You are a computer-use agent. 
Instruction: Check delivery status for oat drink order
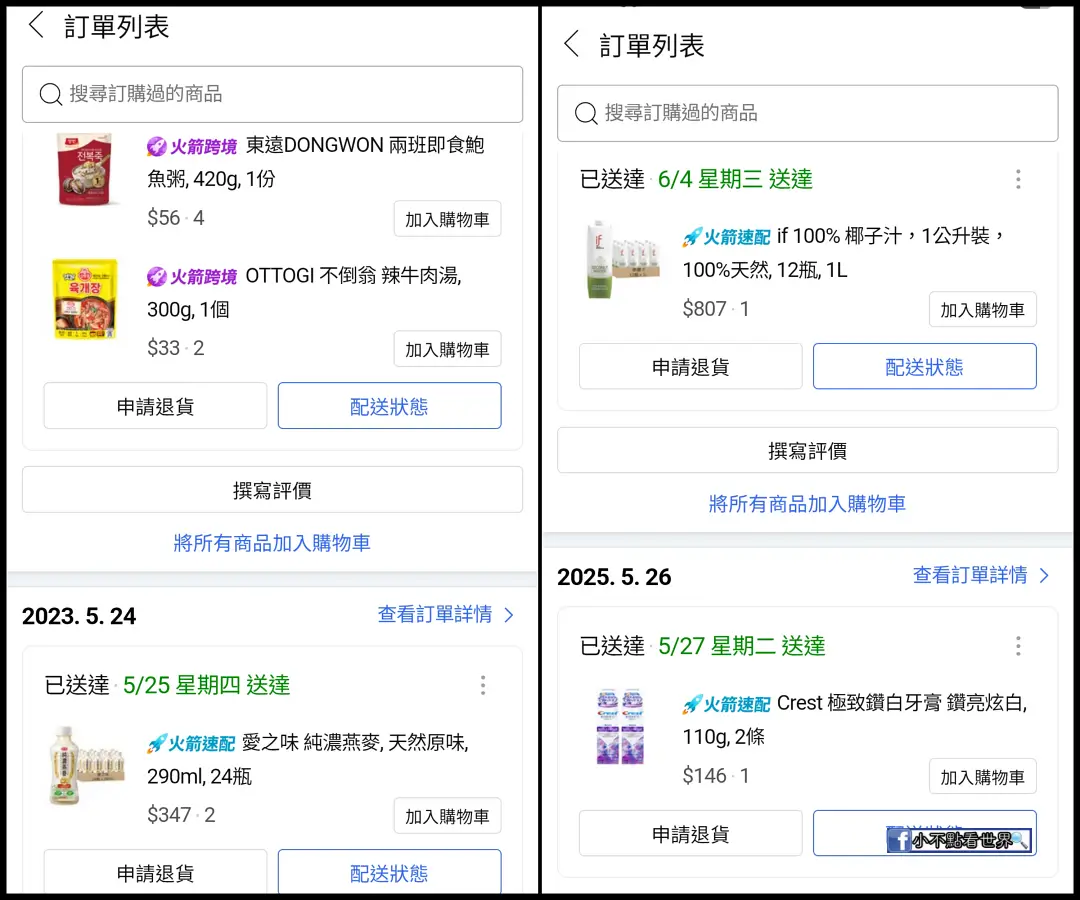click(x=389, y=872)
